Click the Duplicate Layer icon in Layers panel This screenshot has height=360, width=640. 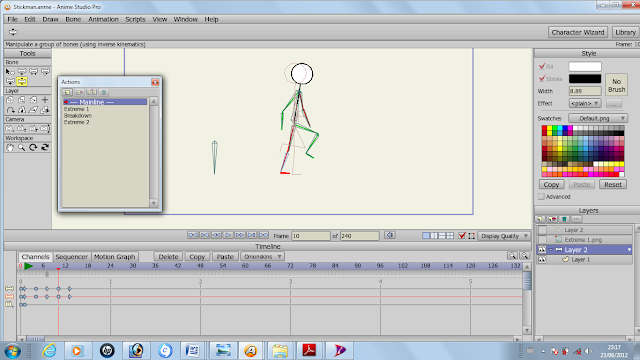tap(552, 219)
